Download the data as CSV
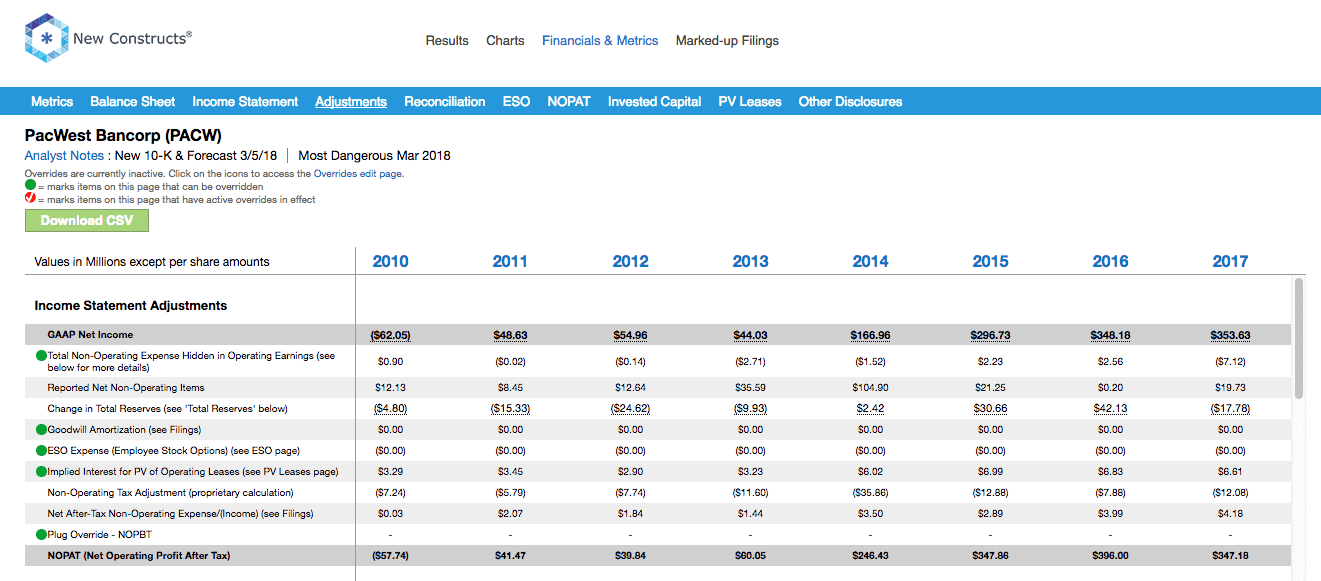1321x581 pixels. click(x=87, y=220)
